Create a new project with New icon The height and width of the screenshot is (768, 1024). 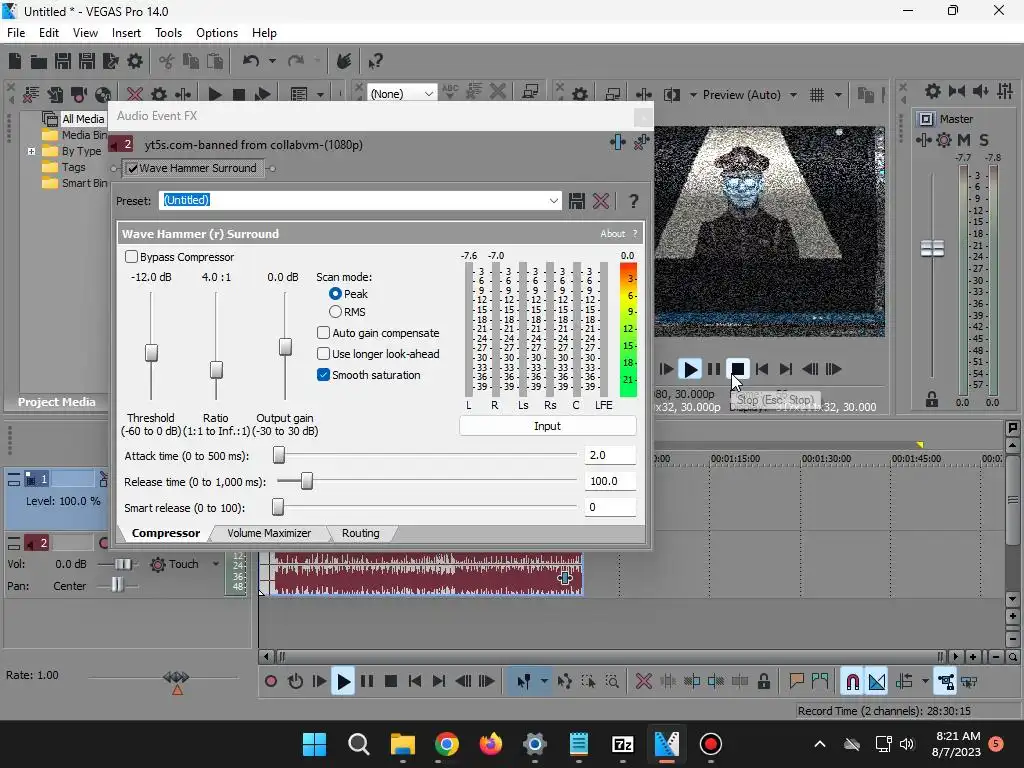[15, 61]
